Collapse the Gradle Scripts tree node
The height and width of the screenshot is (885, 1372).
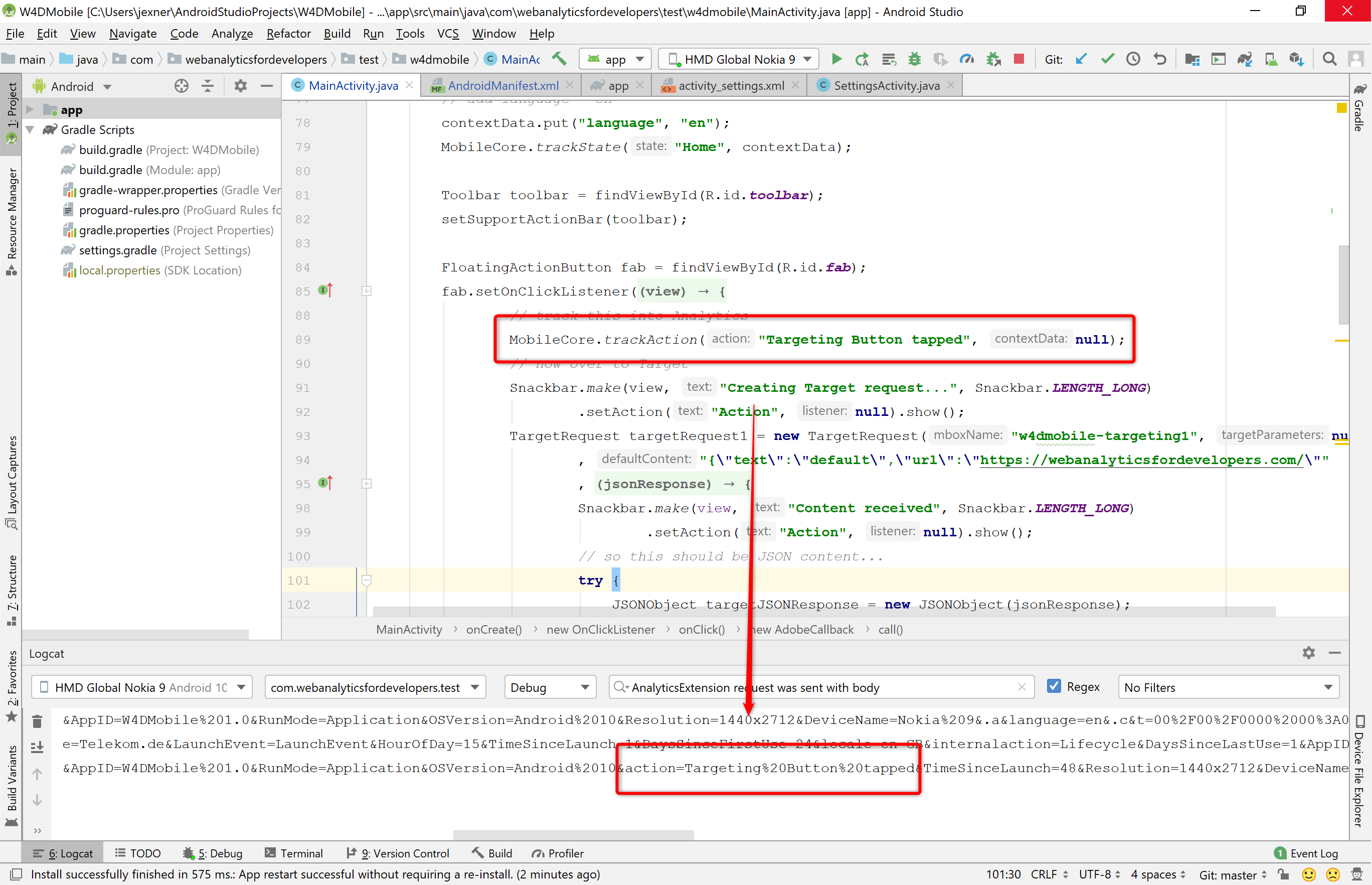30,129
